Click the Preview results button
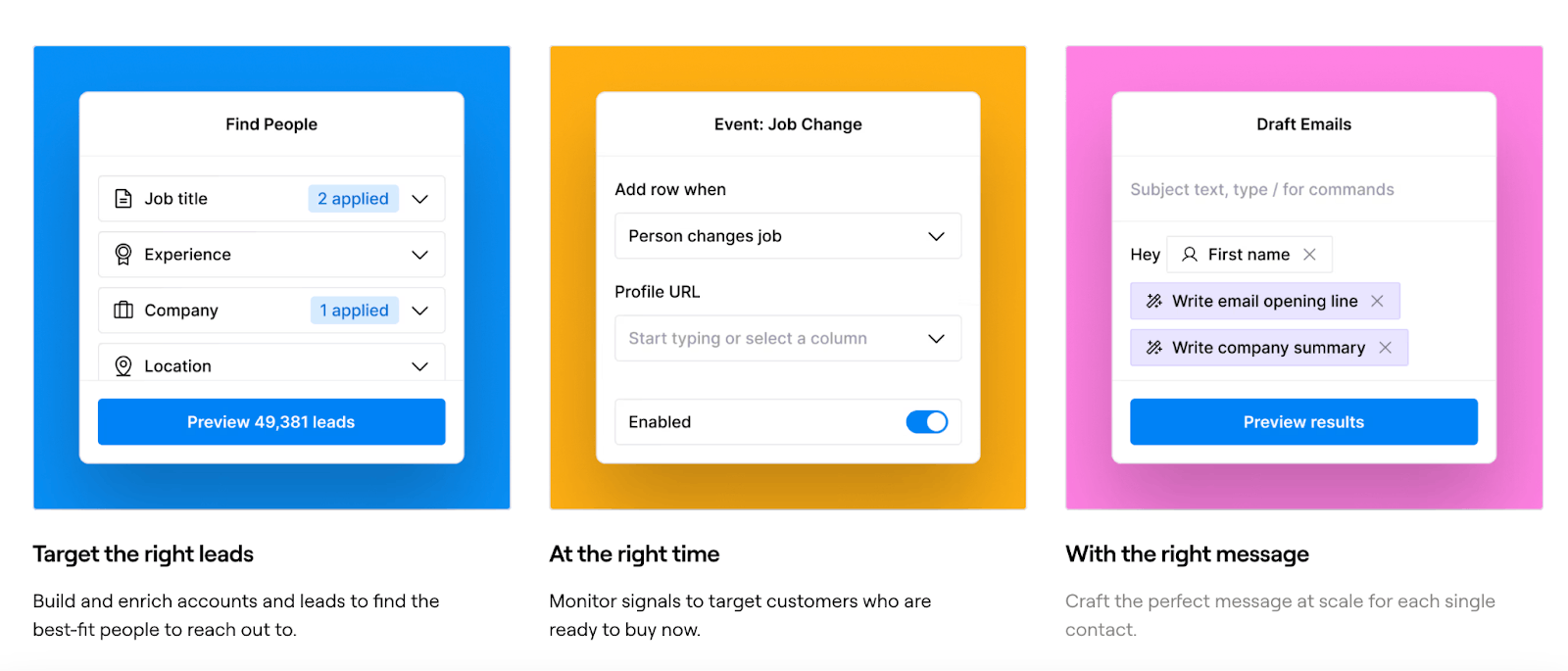1568x671 pixels. pos(1303,422)
